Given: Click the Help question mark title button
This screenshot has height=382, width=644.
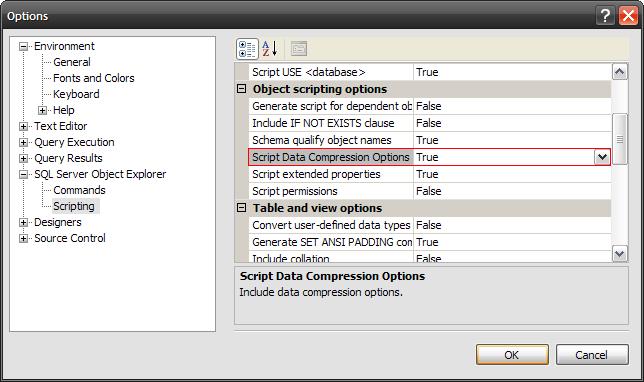Looking at the screenshot, I should [x=605, y=16].
